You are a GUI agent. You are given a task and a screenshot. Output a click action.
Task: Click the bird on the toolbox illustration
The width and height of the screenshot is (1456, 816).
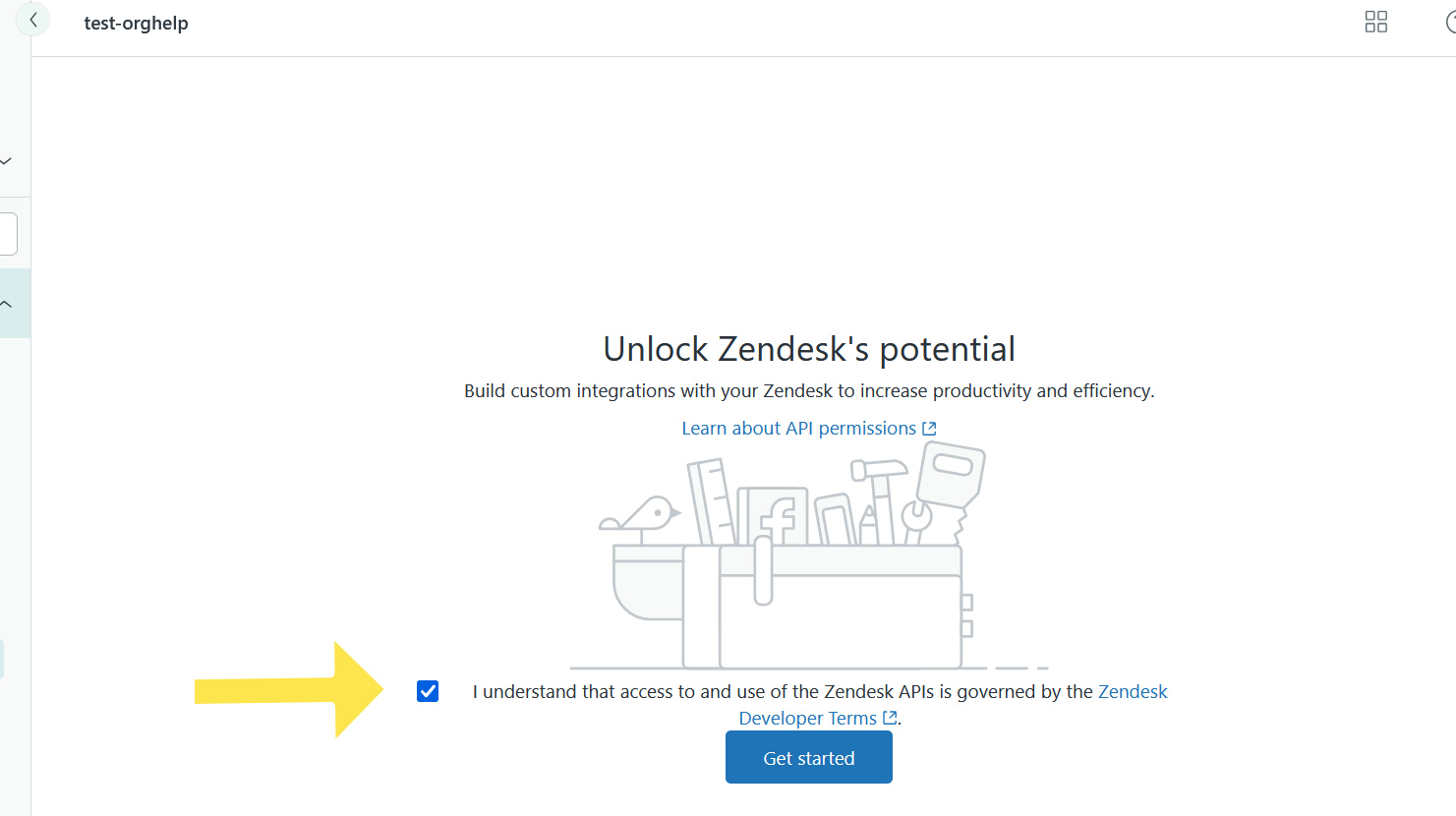coord(645,515)
